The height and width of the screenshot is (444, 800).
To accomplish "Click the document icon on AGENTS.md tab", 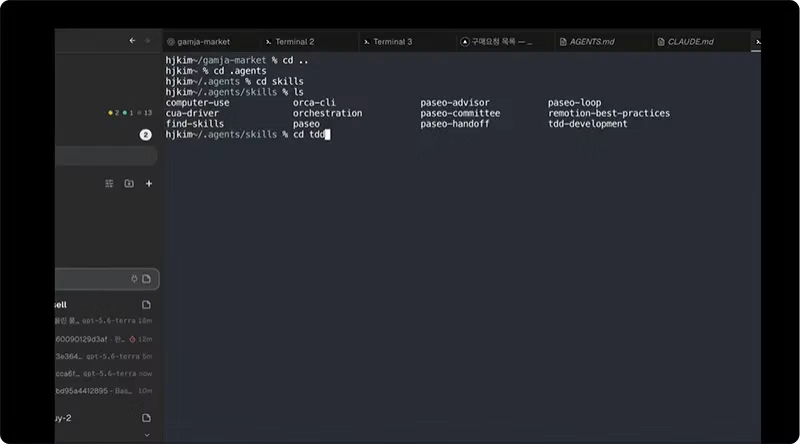I will 563,42.
